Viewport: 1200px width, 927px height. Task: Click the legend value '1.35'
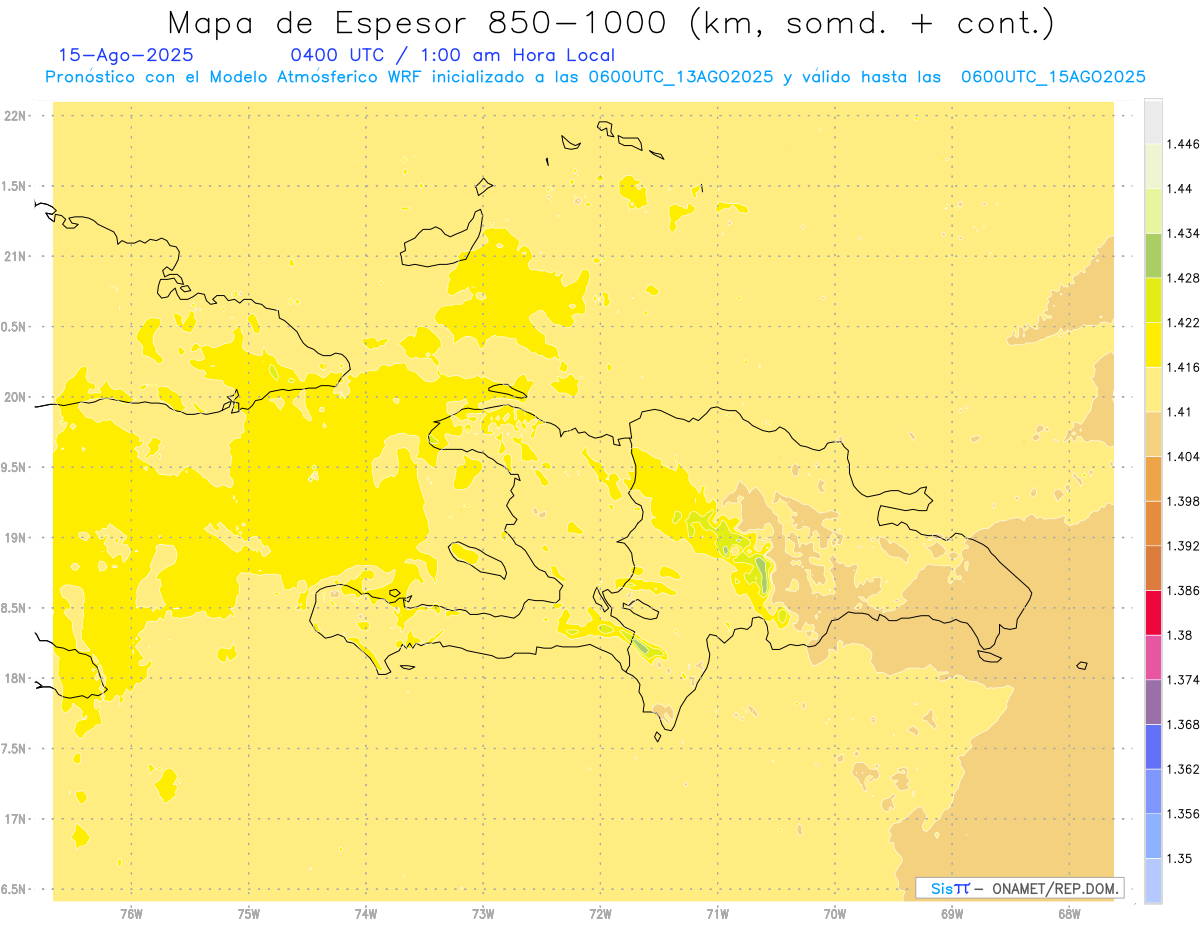click(1177, 858)
